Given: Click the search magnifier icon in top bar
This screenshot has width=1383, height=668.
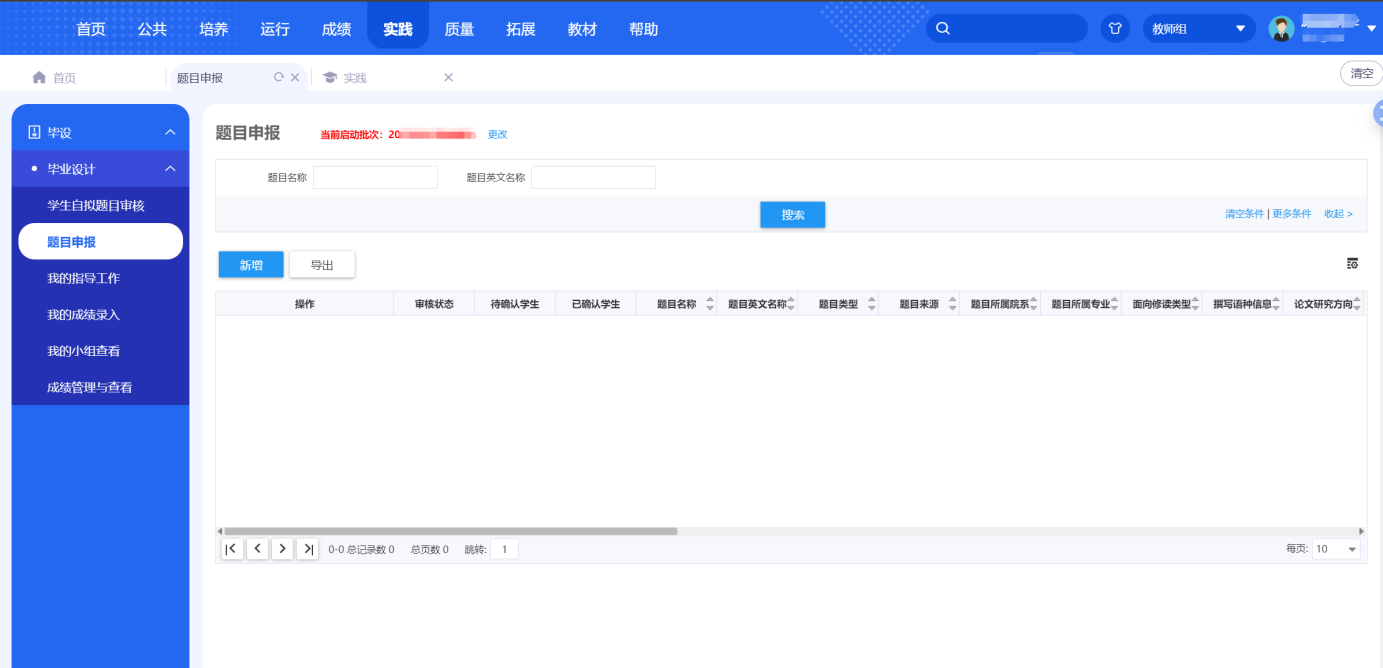Looking at the screenshot, I should [943, 28].
